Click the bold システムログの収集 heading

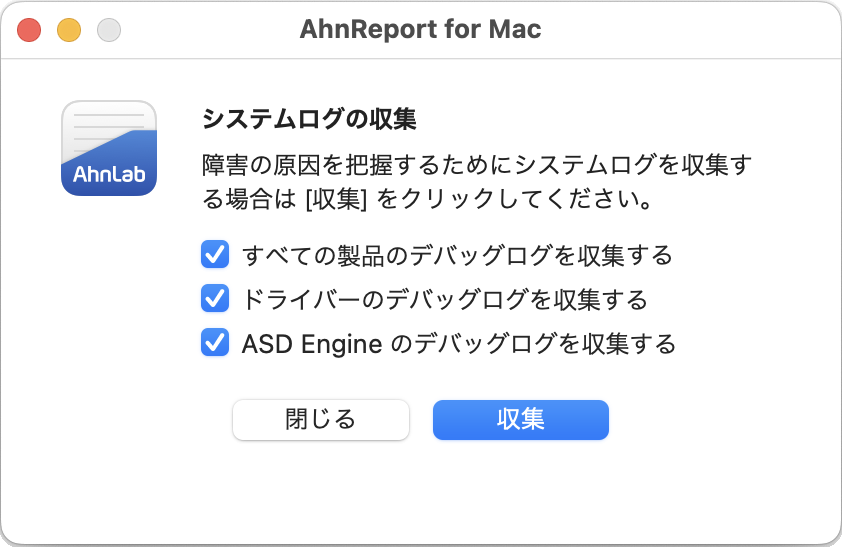pos(309,119)
